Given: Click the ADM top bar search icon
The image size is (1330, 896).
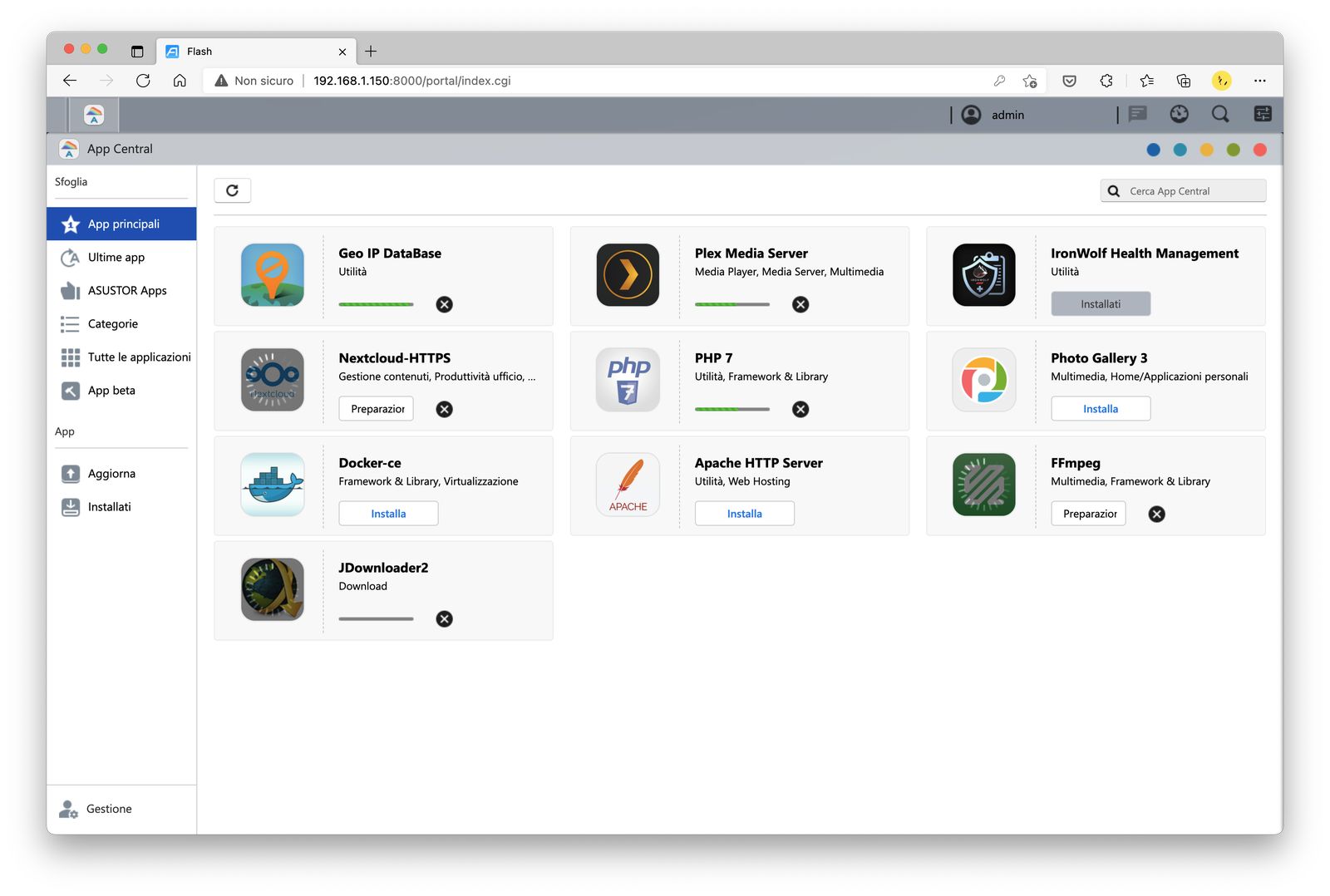Looking at the screenshot, I should coord(1220,114).
